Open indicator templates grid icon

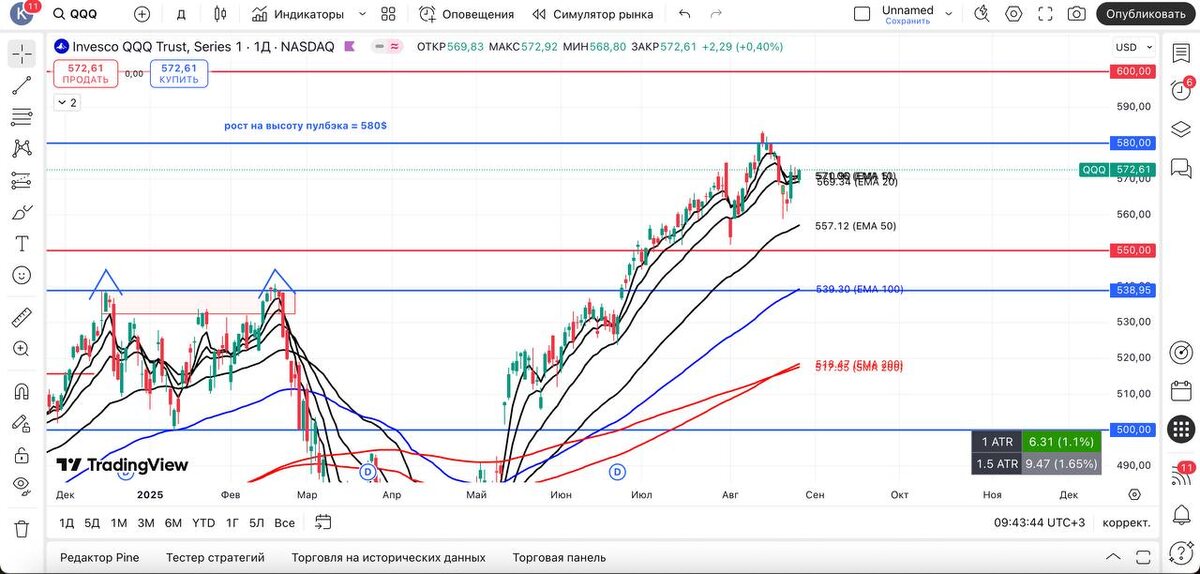click(389, 14)
